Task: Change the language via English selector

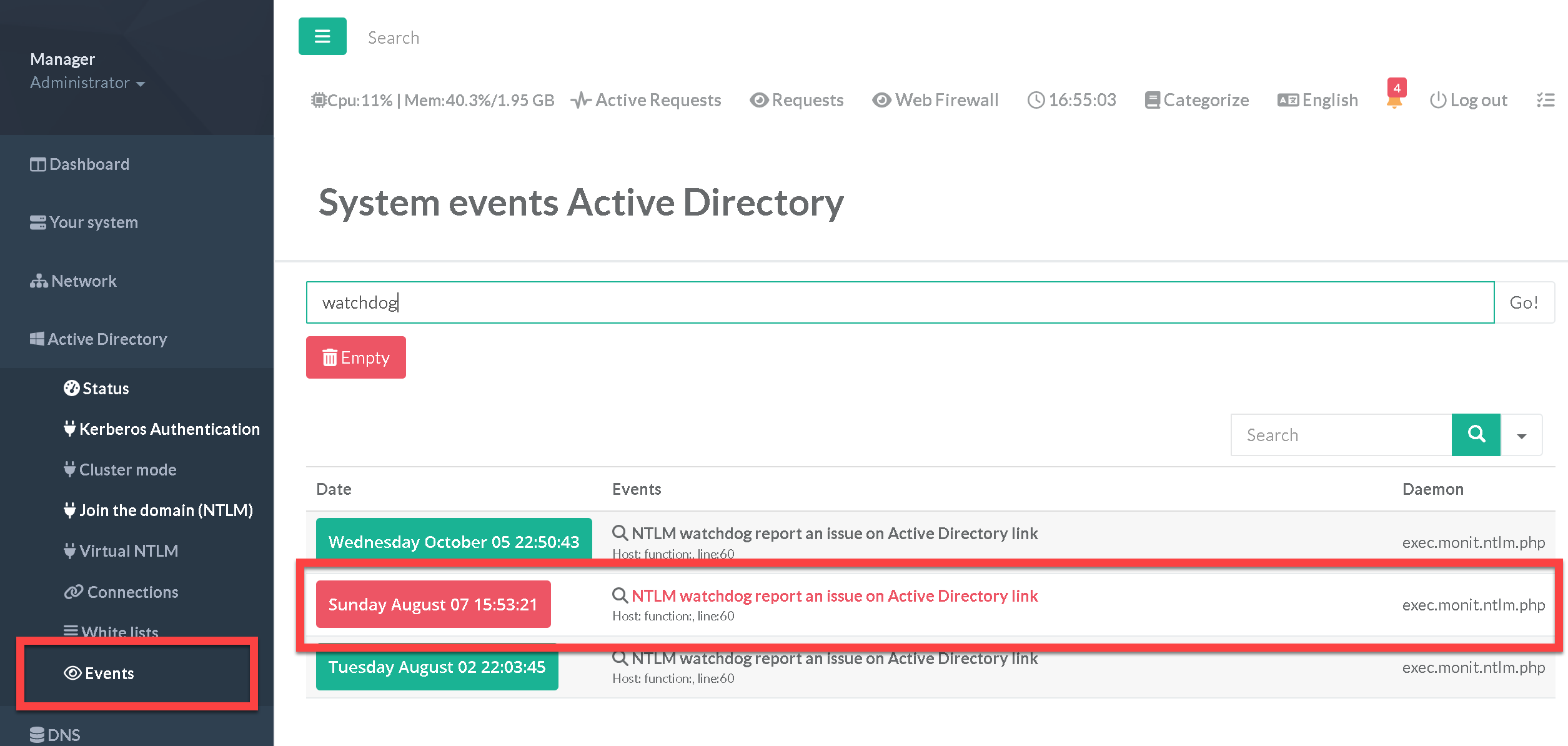Action: click(x=1317, y=100)
